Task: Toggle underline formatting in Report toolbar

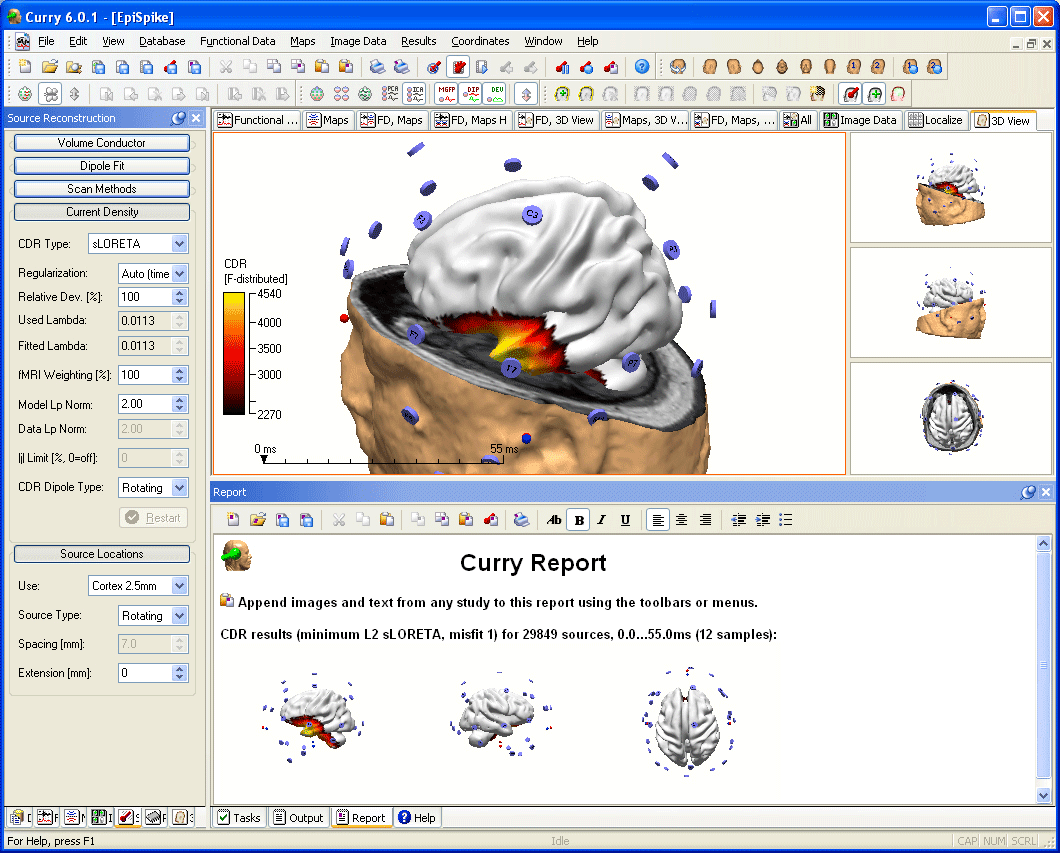Action: coord(625,520)
